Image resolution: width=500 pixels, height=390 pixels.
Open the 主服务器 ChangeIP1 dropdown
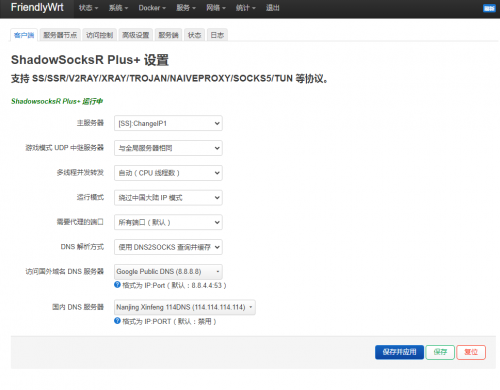pyautogui.click(x=168, y=123)
